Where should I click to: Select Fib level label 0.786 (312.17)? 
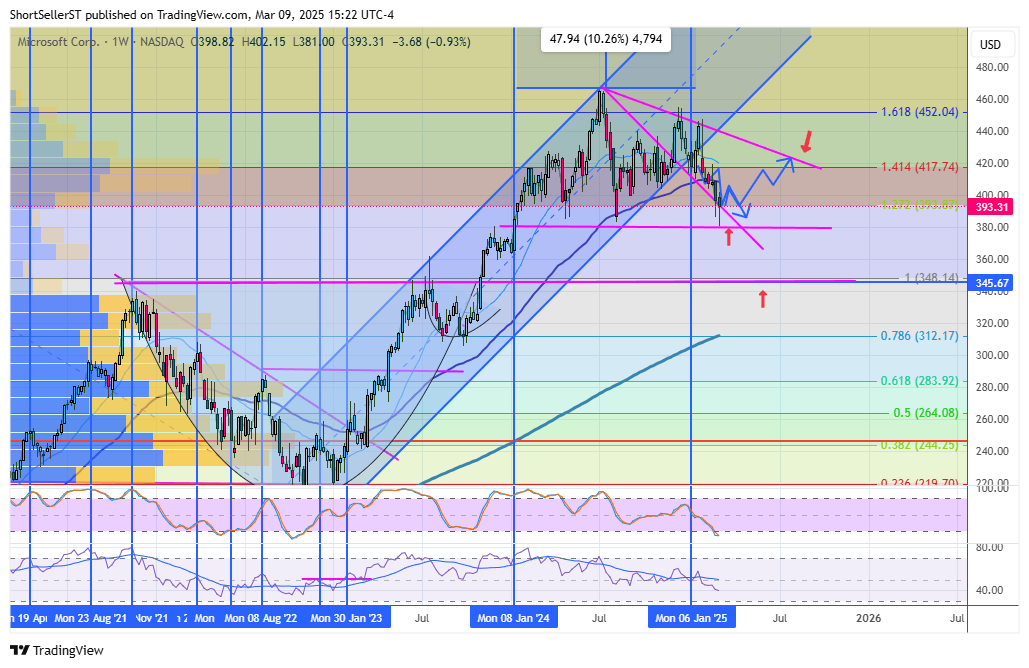tap(919, 336)
